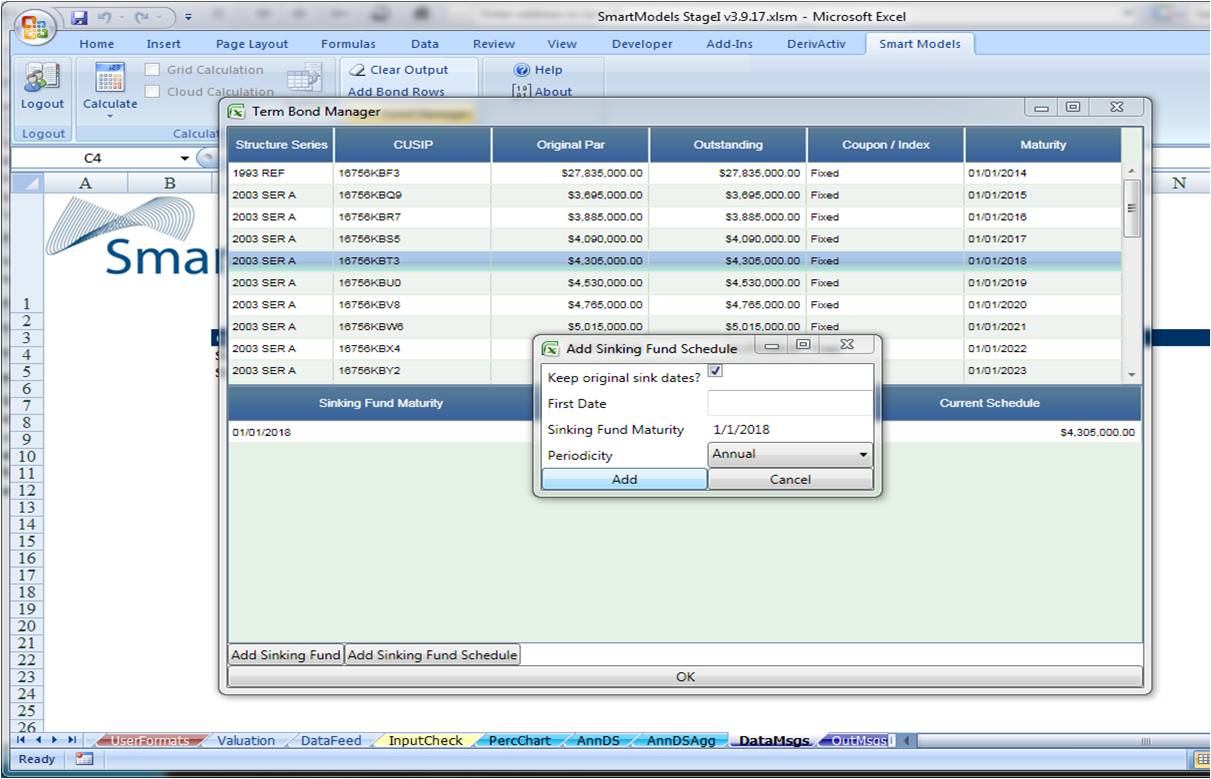Open Data ribbon tab
This screenshot has width=1211, height=779.
(425, 44)
